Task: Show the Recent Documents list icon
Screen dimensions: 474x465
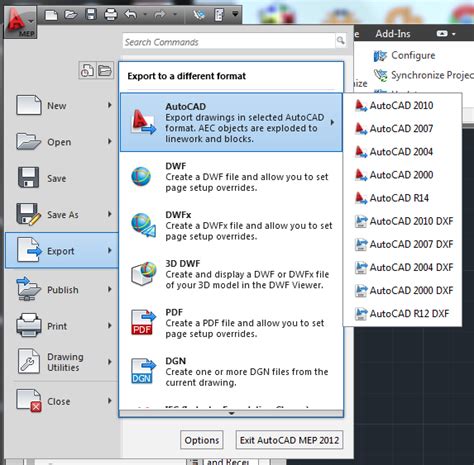Action: click(x=87, y=70)
